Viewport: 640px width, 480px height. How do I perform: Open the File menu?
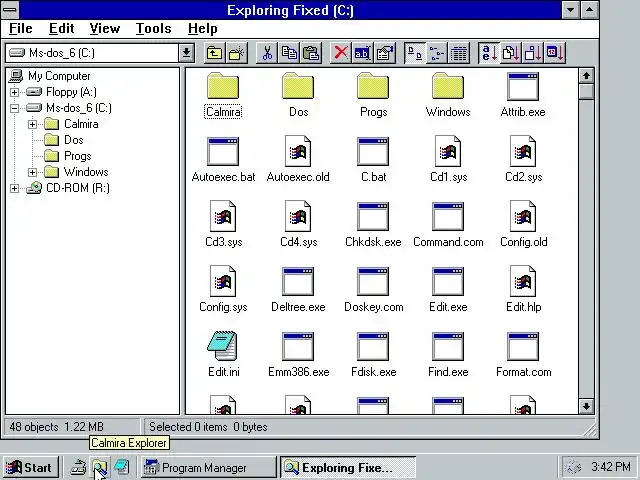point(20,29)
